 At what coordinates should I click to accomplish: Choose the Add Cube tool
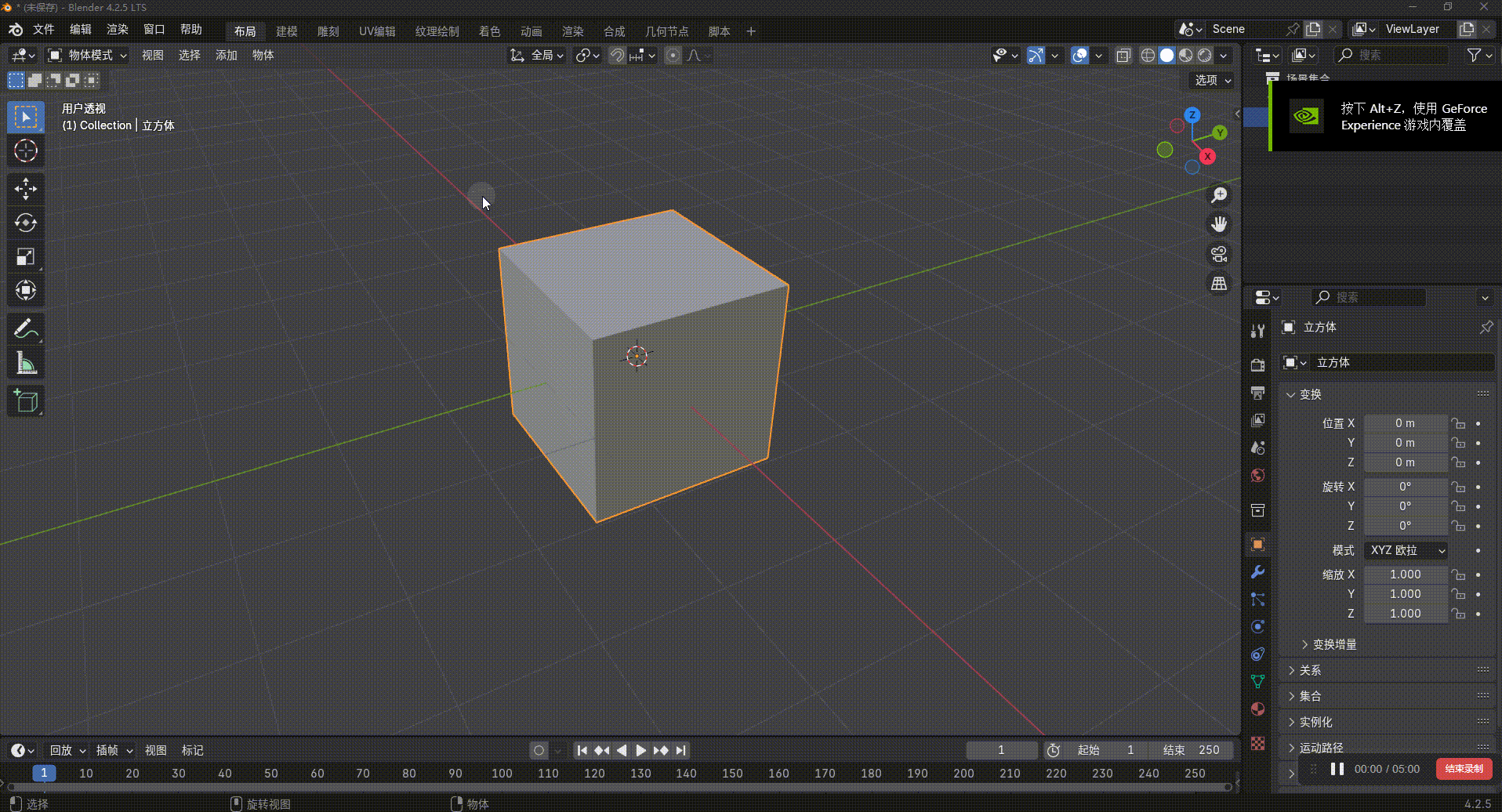[x=25, y=401]
